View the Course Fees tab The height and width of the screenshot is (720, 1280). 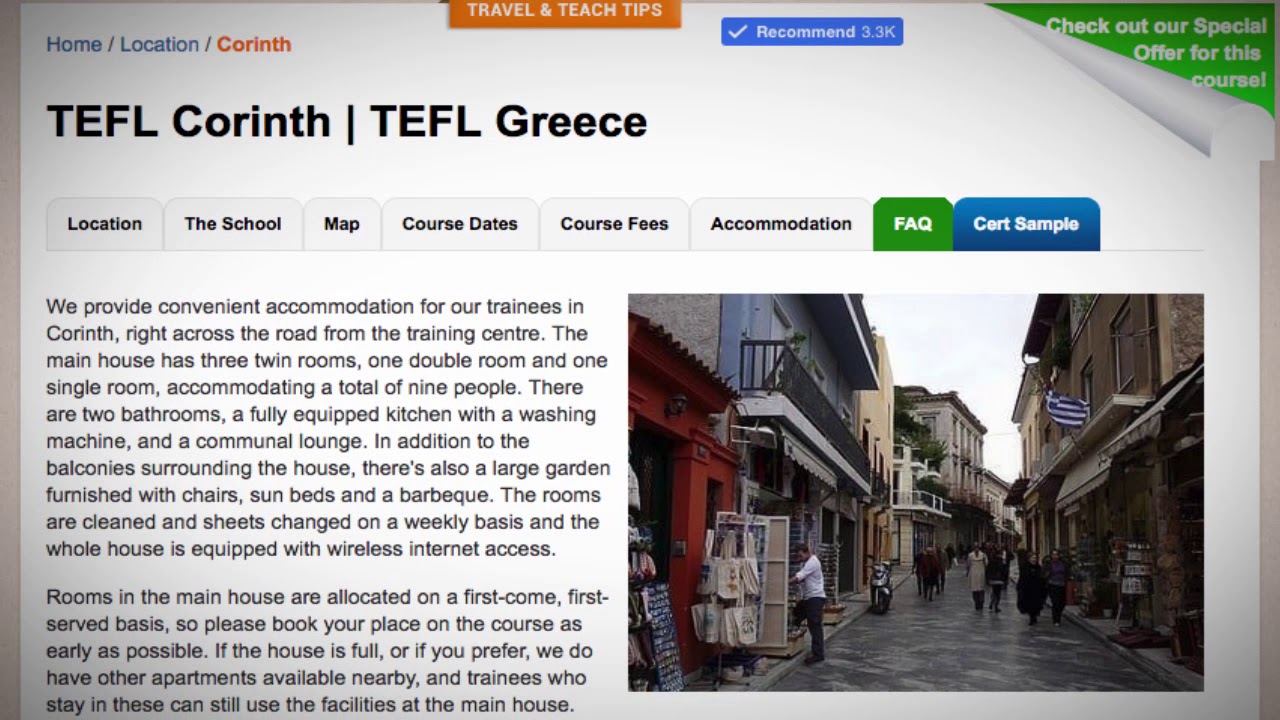coord(614,224)
